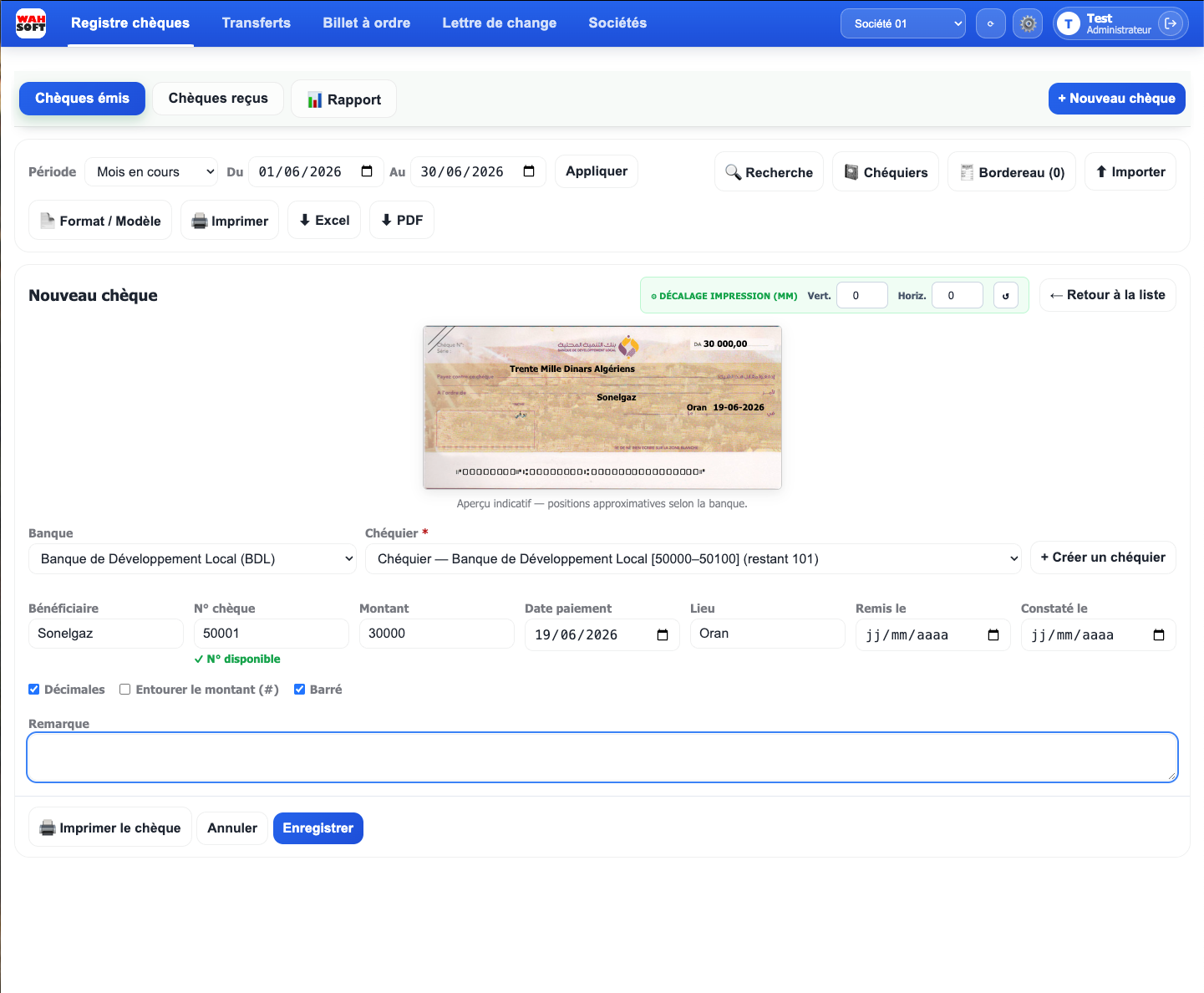1204x993 pixels.
Task: Click the Remarque text area
Action: [x=602, y=757]
